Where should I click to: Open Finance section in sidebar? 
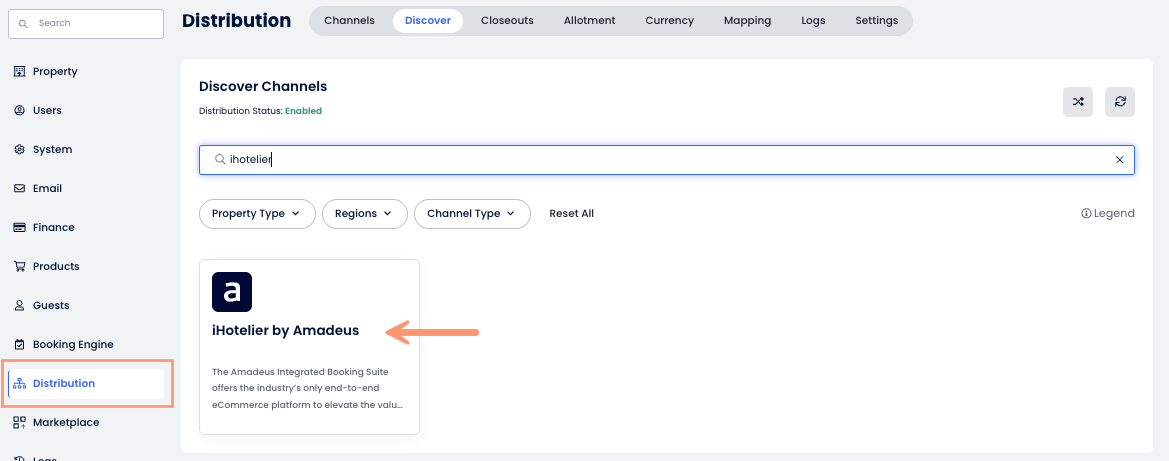[53, 228]
